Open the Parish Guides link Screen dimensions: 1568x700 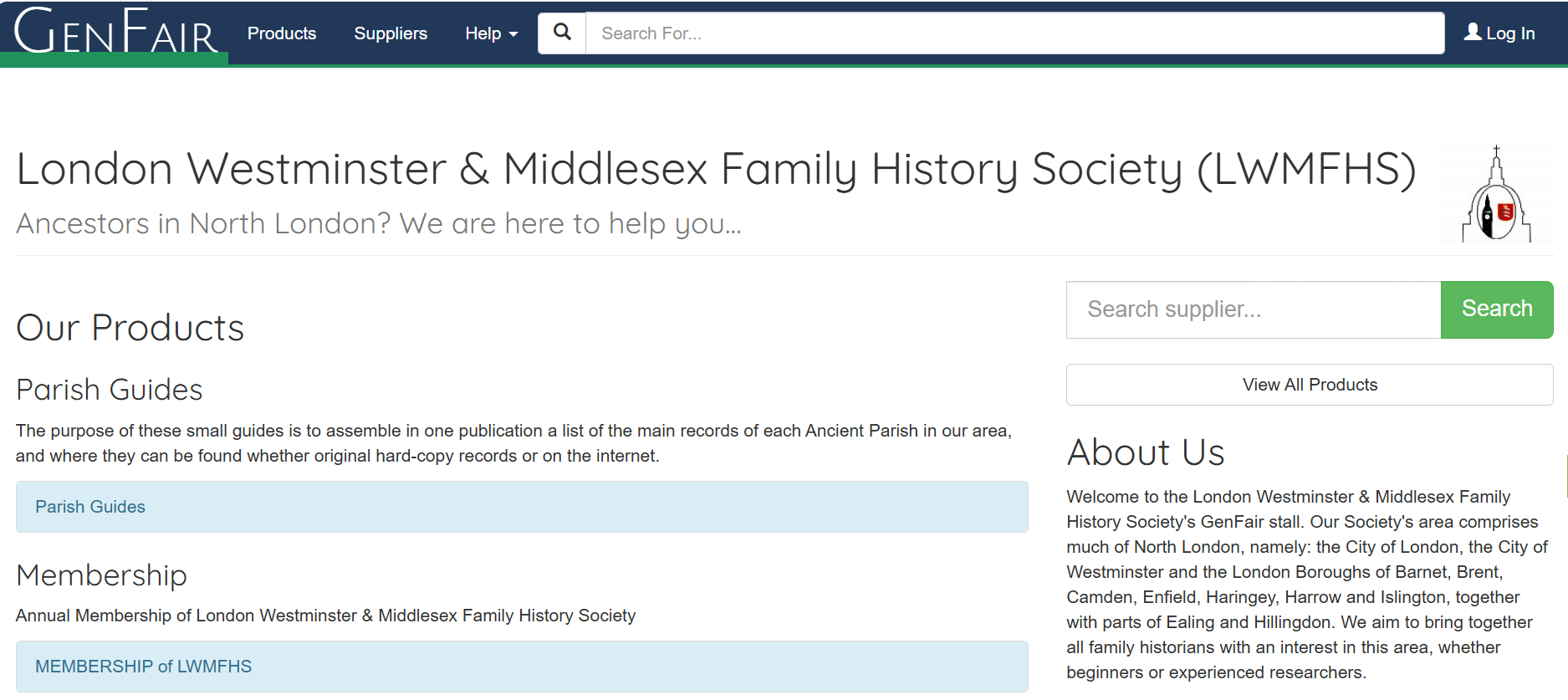click(90, 507)
